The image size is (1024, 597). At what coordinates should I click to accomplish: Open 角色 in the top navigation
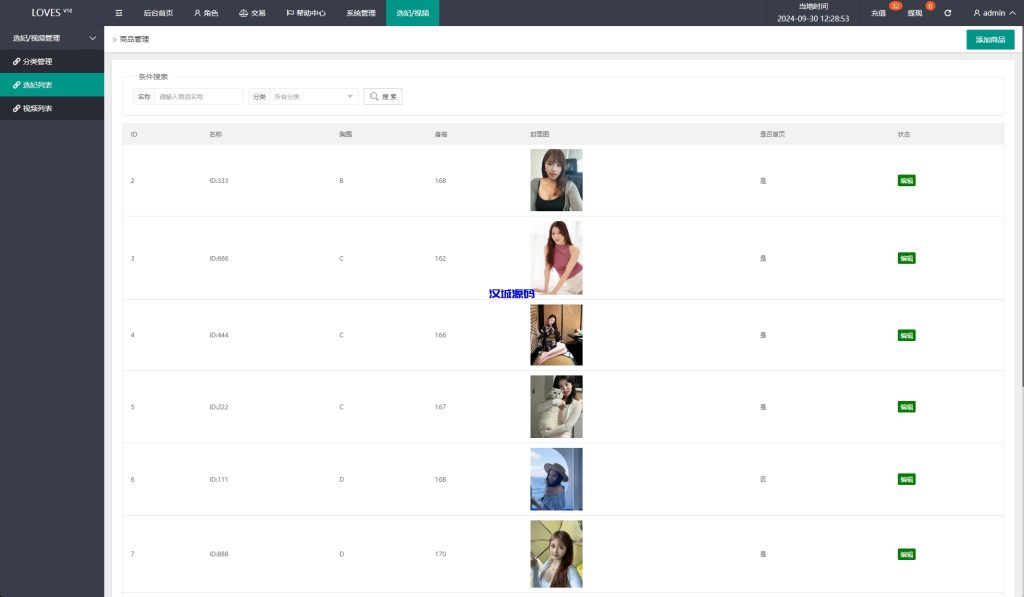click(206, 13)
